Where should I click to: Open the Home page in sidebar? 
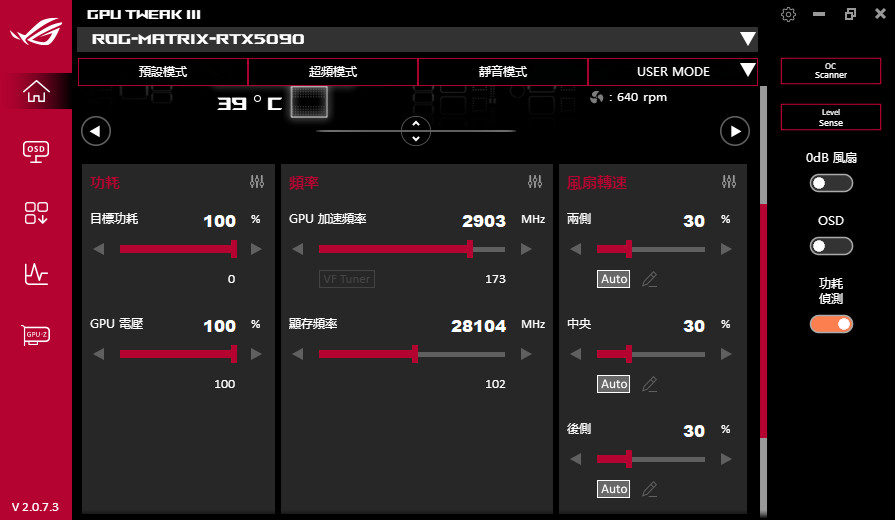pos(36,91)
